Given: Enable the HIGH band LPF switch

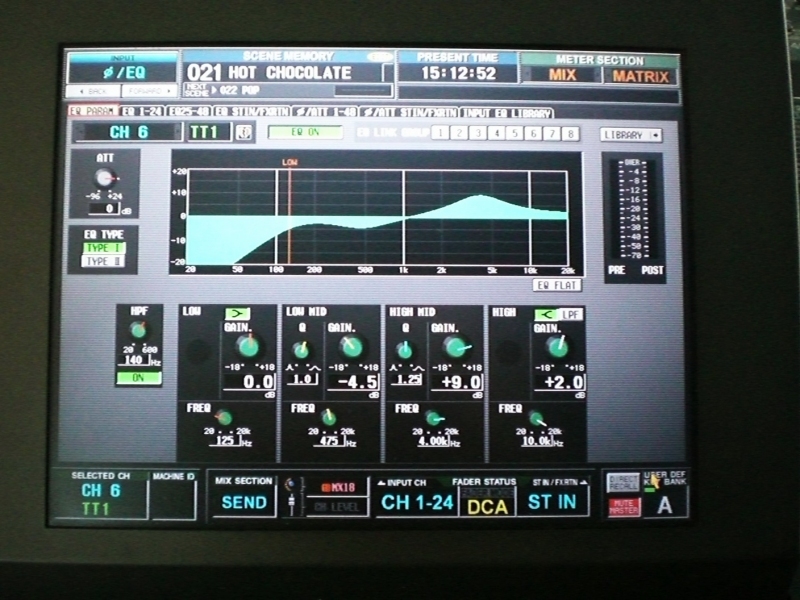Looking at the screenshot, I should click(x=571, y=314).
